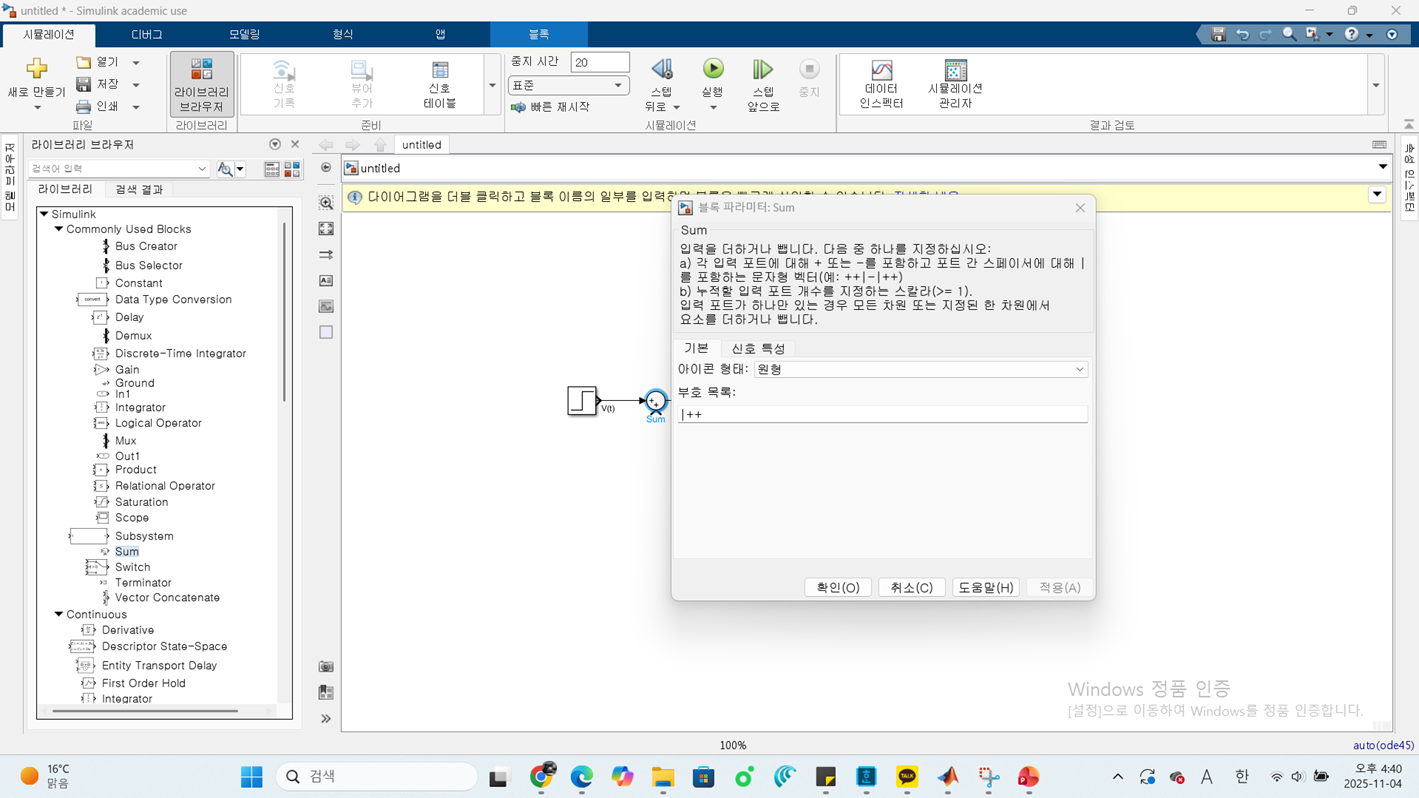This screenshot has height=798, width=1419.
Task: Click the Windows Start button
Action: (252, 777)
